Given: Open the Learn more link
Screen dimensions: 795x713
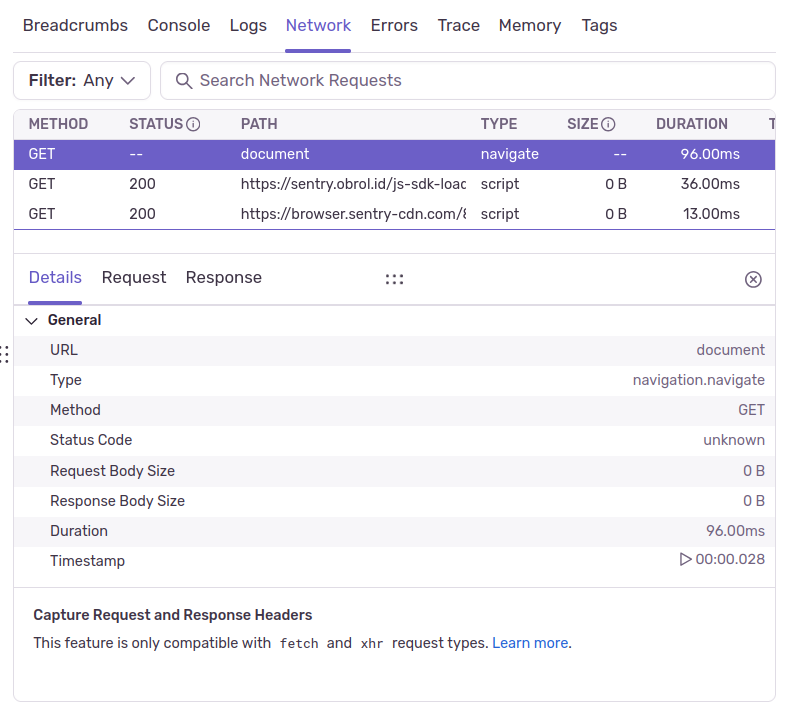Looking at the screenshot, I should (530, 643).
